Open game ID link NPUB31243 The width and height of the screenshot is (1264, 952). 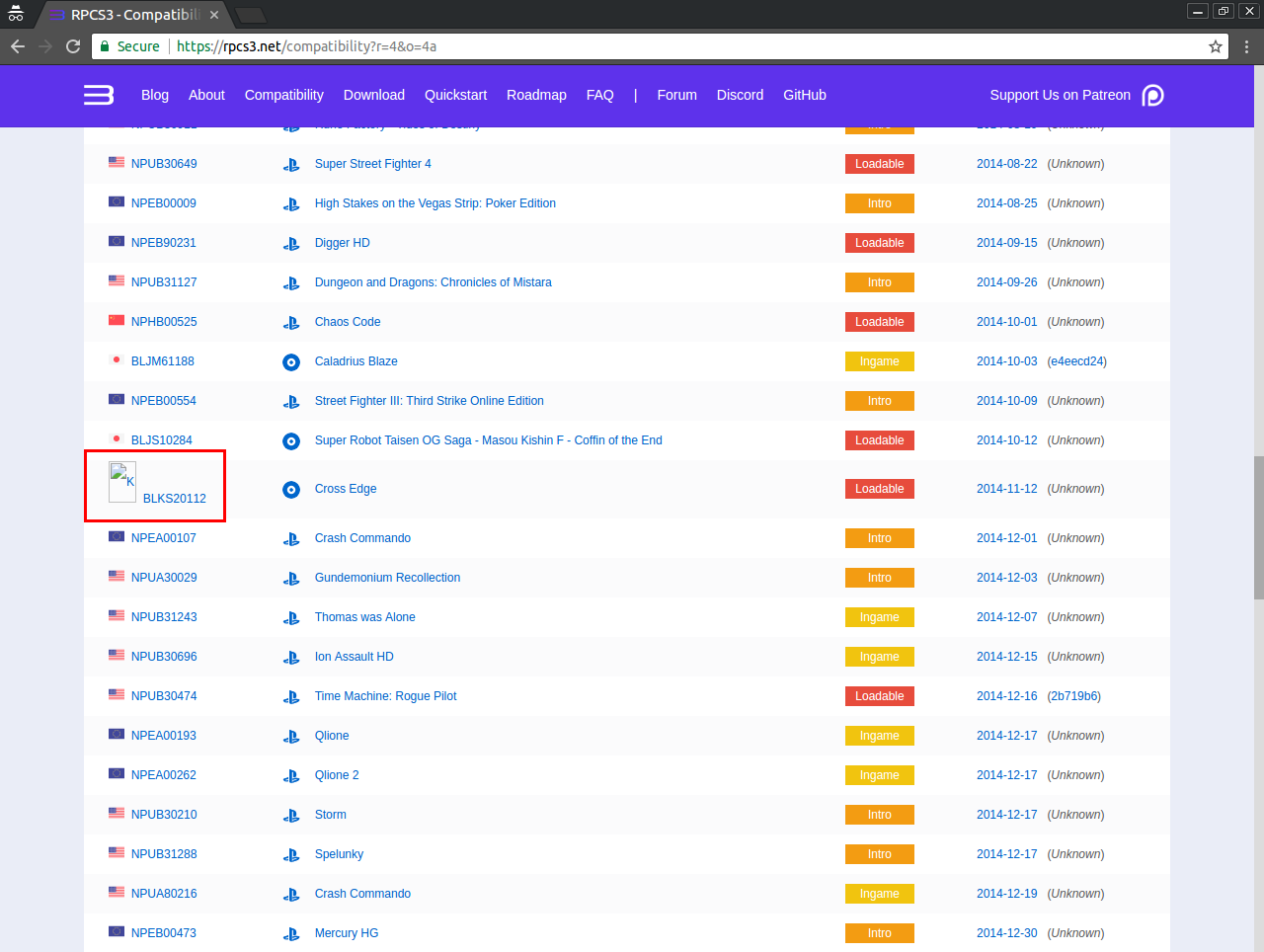pyautogui.click(x=164, y=617)
